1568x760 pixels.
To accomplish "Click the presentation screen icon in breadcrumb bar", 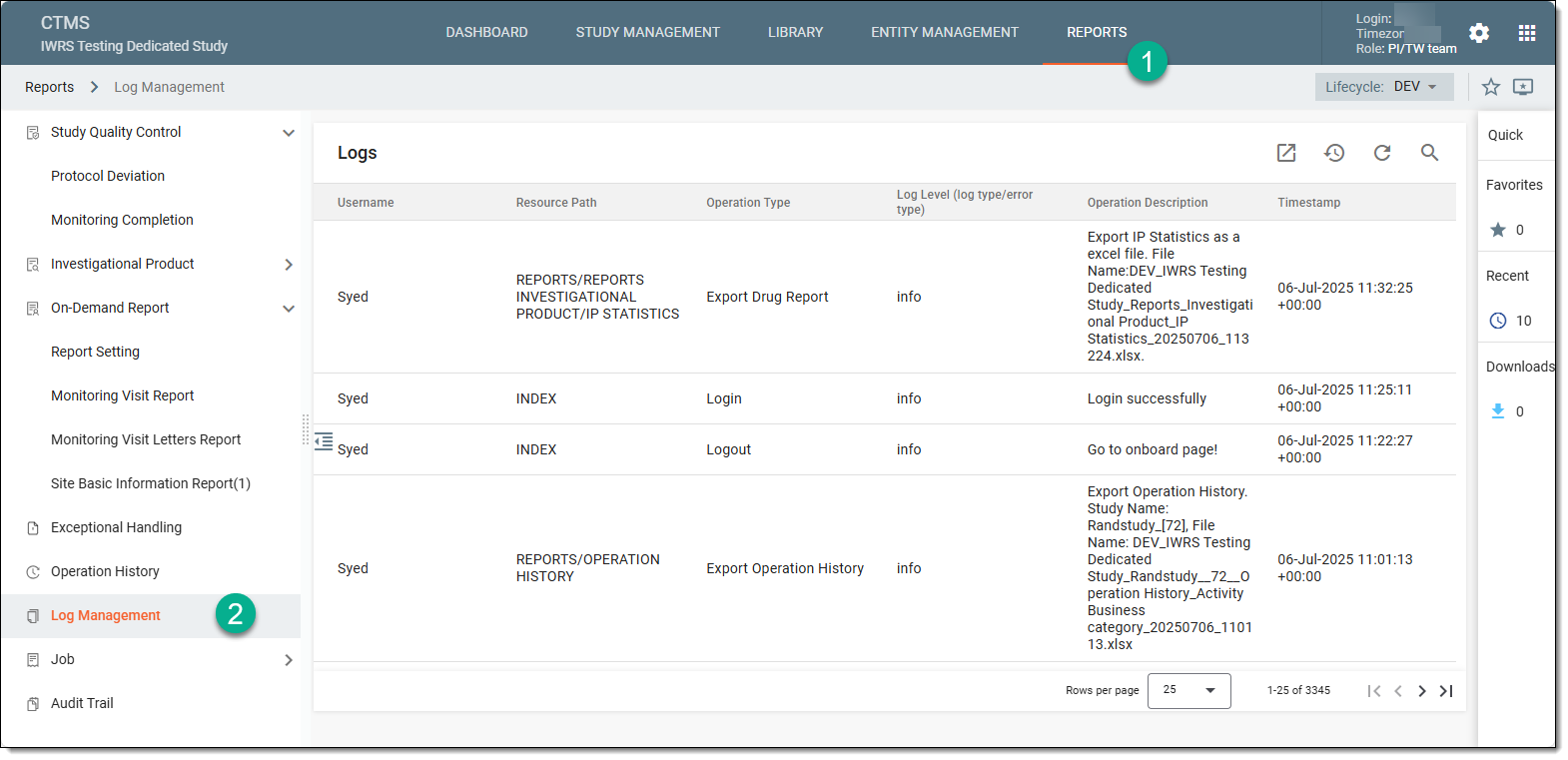I will pos(1523,87).
